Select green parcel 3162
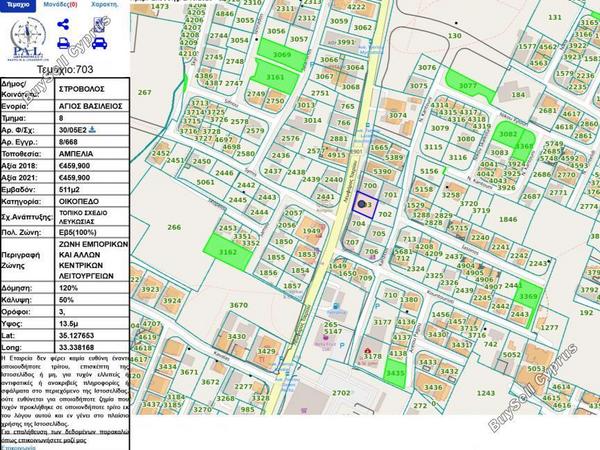 point(228,252)
